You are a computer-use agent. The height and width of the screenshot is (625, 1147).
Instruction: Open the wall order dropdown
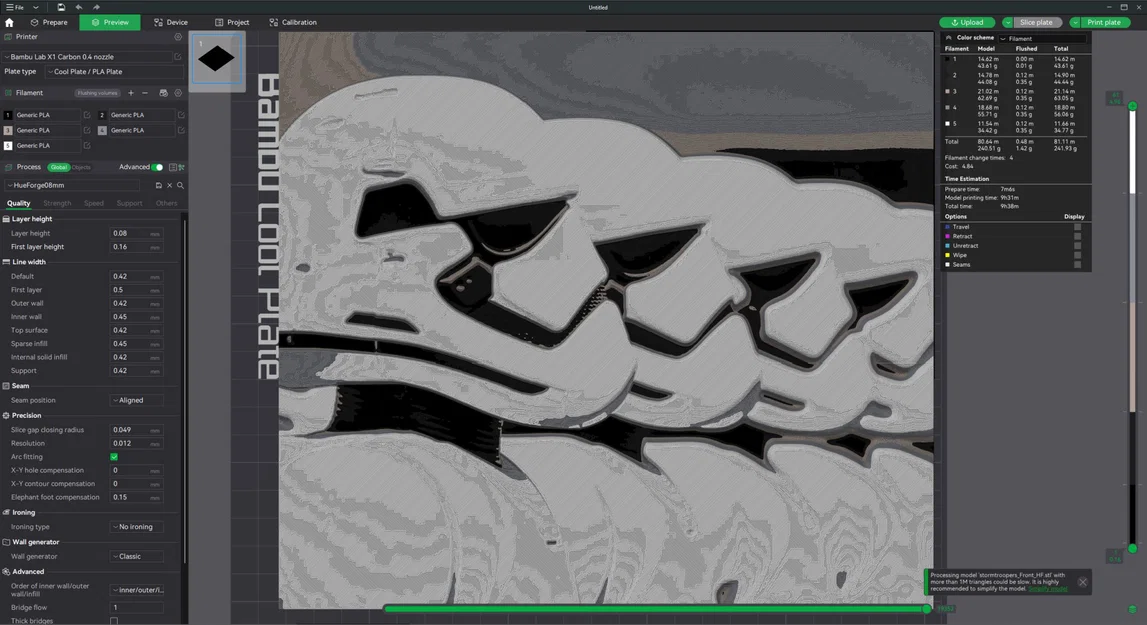pos(136,590)
